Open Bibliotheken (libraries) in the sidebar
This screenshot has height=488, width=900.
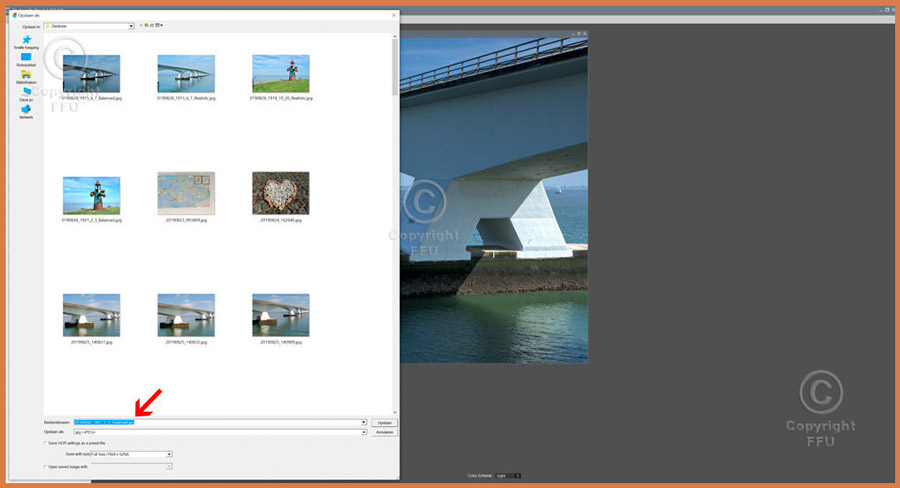(x=26, y=78)
